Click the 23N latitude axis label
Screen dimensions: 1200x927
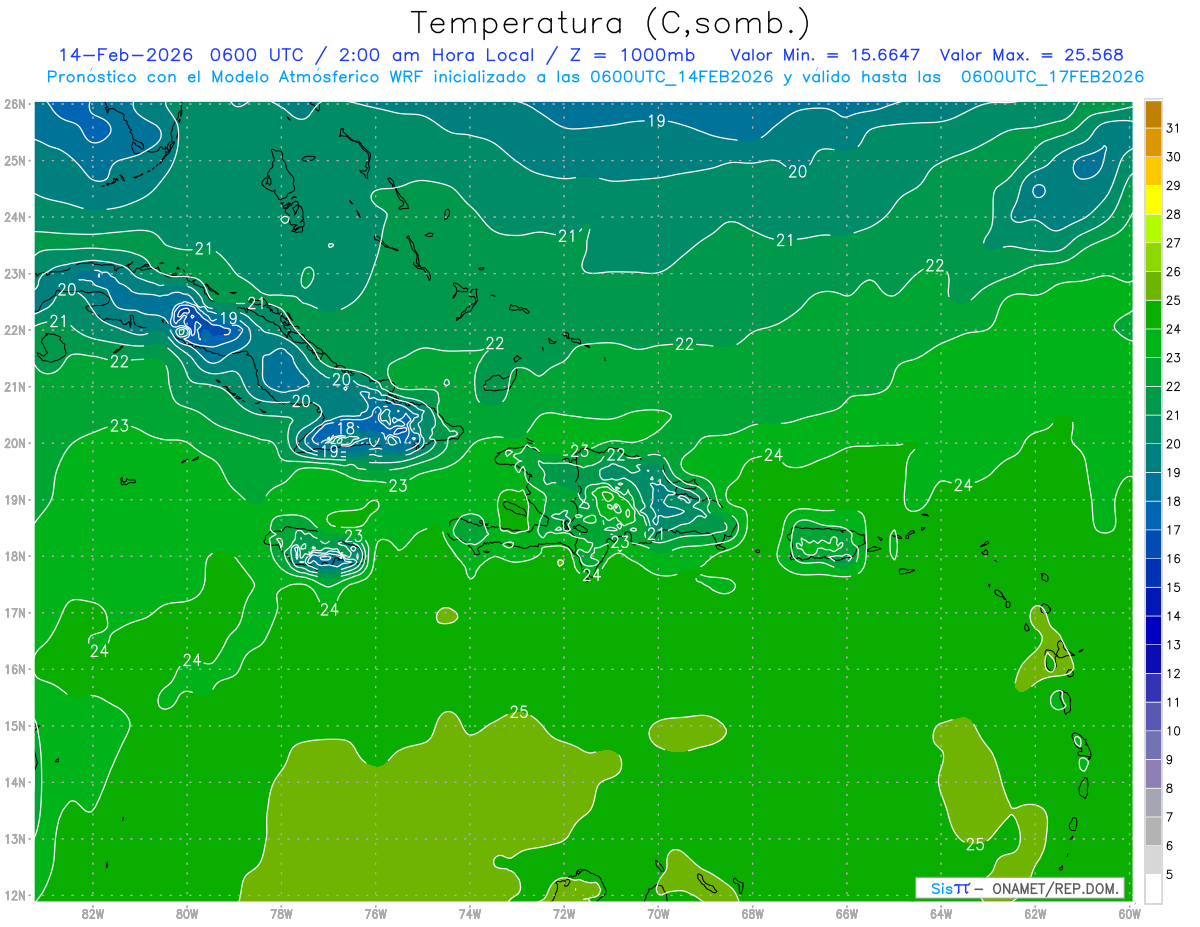coord(14,273)
